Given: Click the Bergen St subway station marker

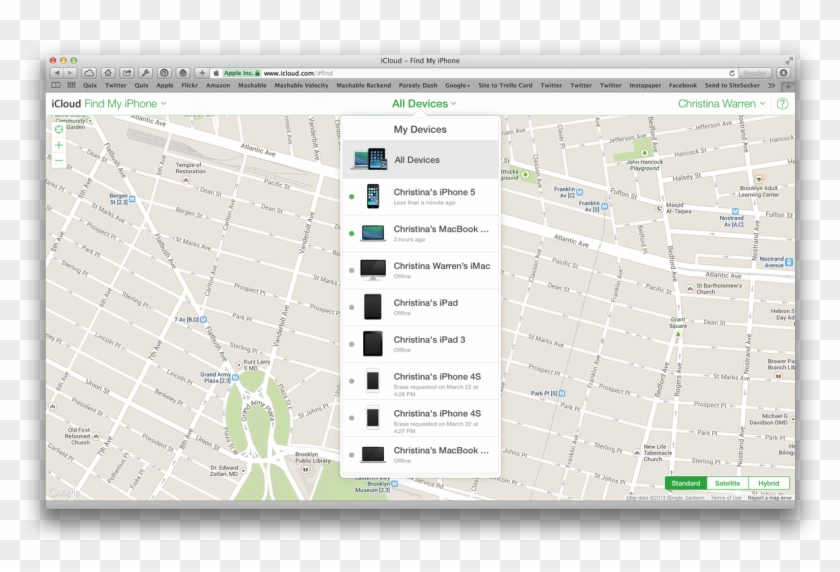Looking at the screenshot, I should point(132,199).
